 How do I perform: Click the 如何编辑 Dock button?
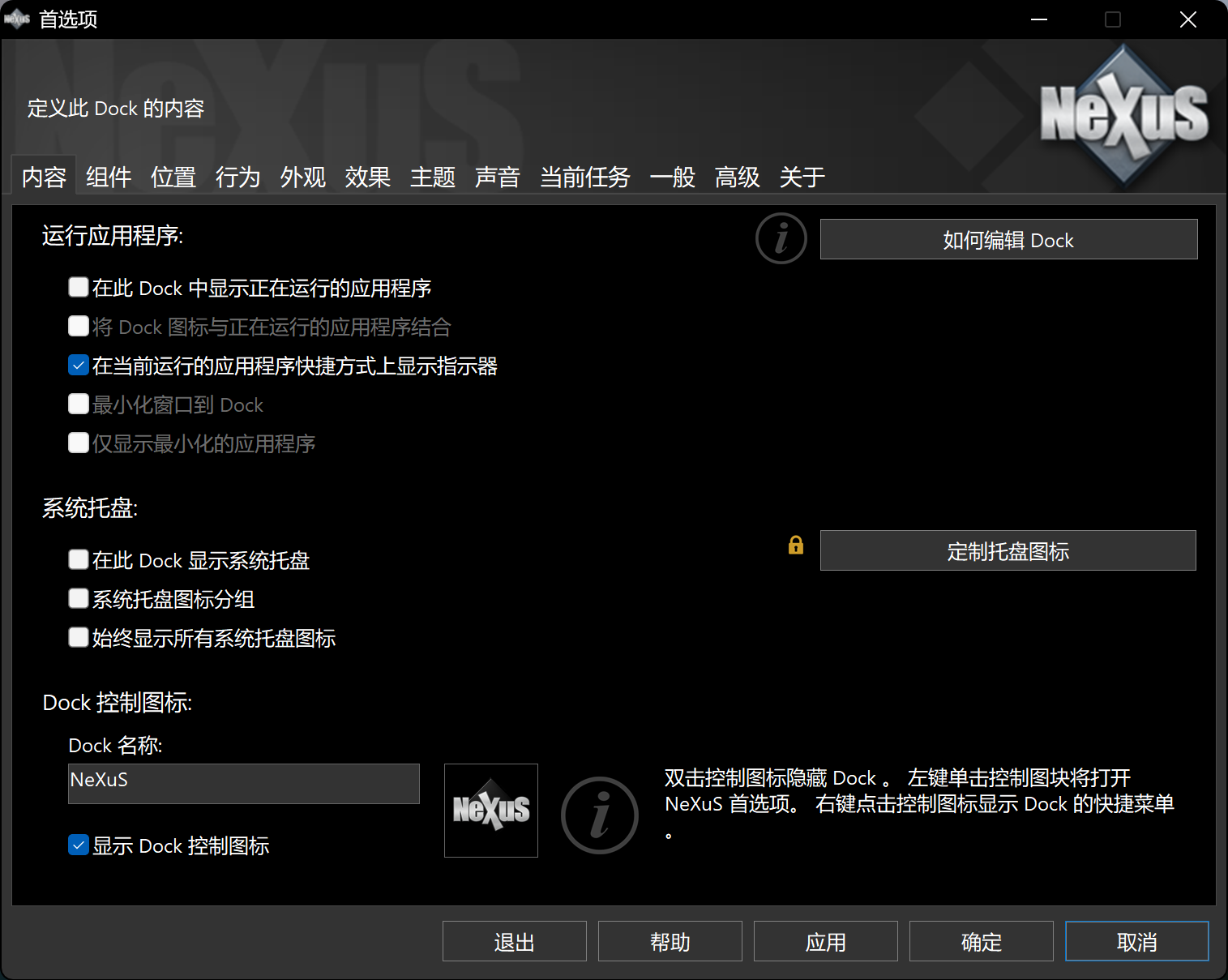point(1008,239)
